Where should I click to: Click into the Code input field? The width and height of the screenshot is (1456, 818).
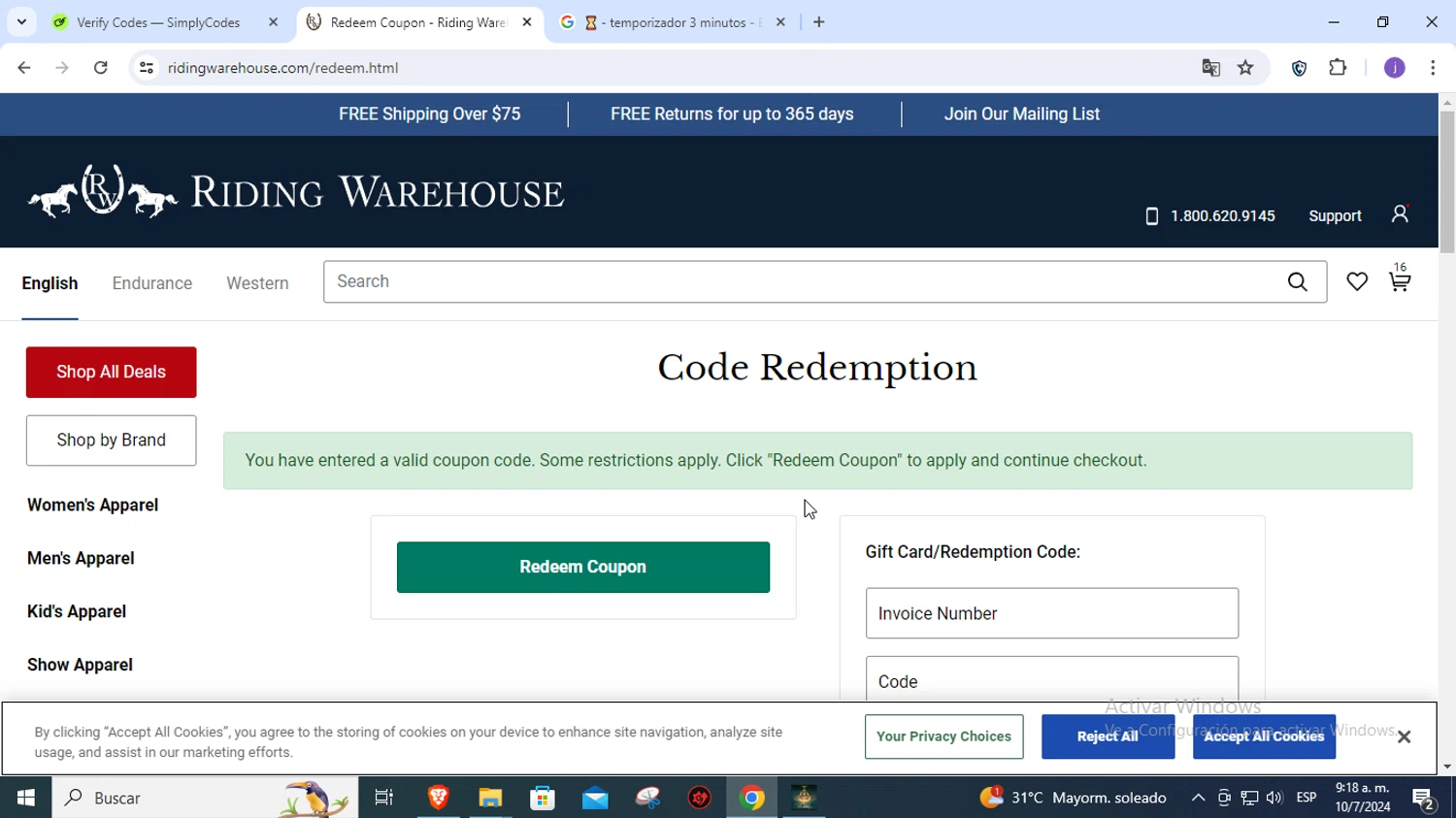tap(1051, 679)
